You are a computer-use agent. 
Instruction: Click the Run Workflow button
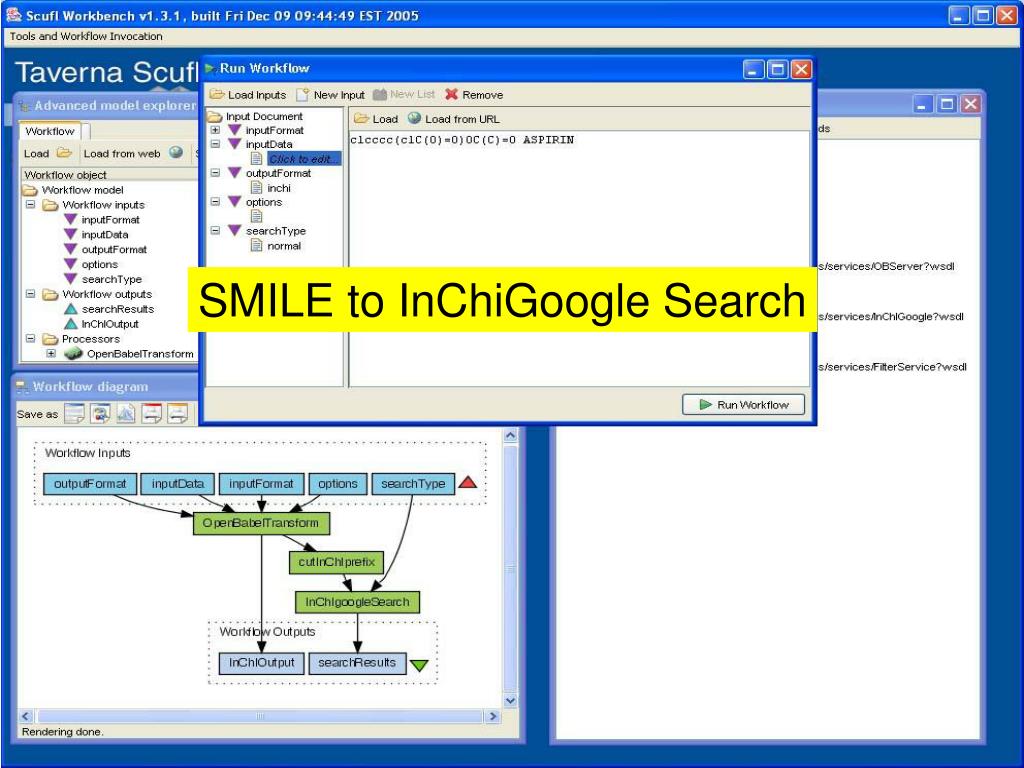[743, 404]
